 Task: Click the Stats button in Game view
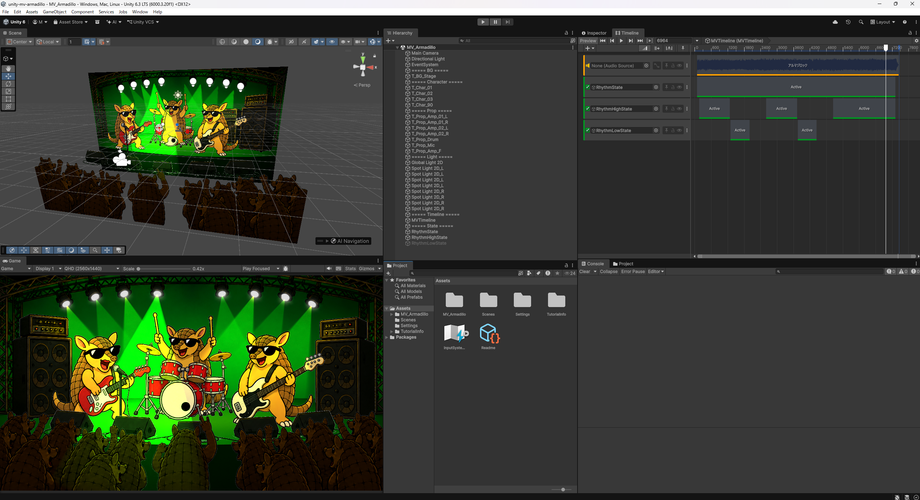point(350,269)
